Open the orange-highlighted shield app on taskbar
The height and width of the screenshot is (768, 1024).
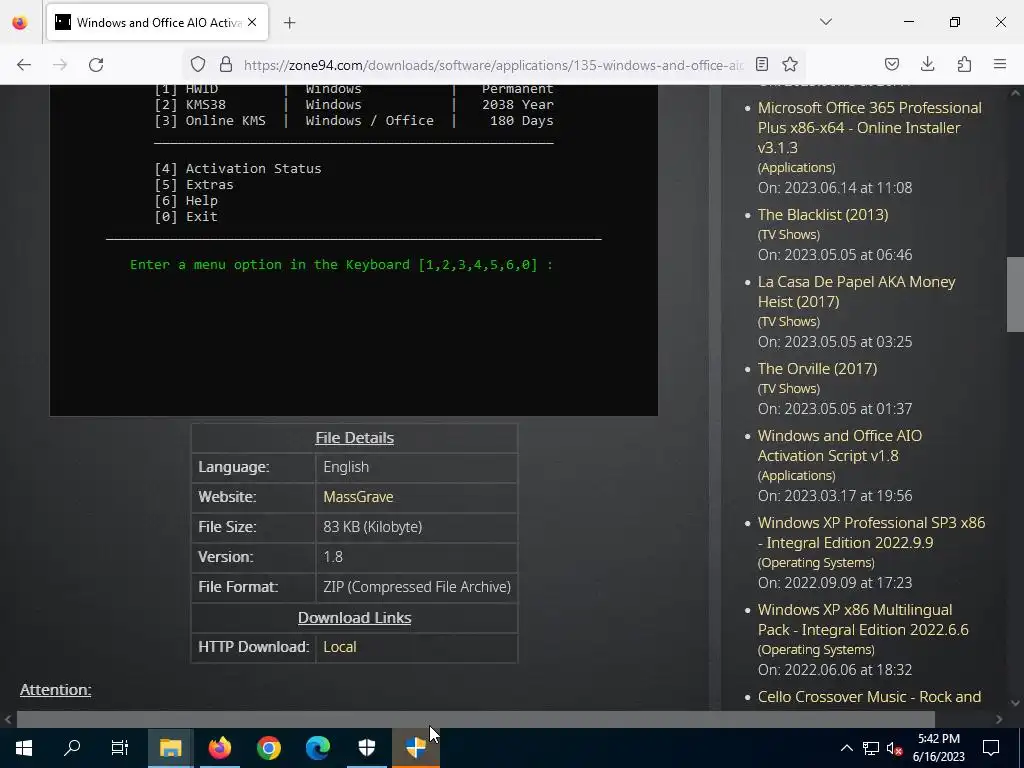click(x=415, y=748)
